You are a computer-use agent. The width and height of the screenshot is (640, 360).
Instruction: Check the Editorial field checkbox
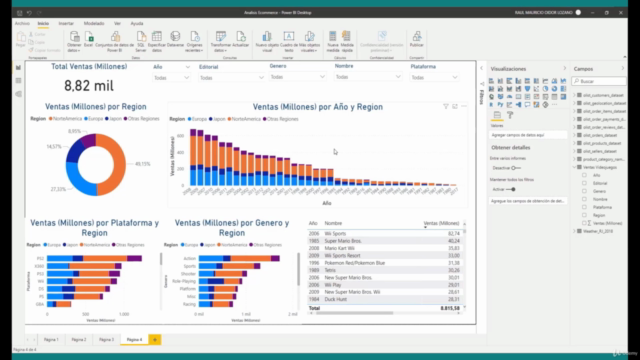(x=584, y=183)
